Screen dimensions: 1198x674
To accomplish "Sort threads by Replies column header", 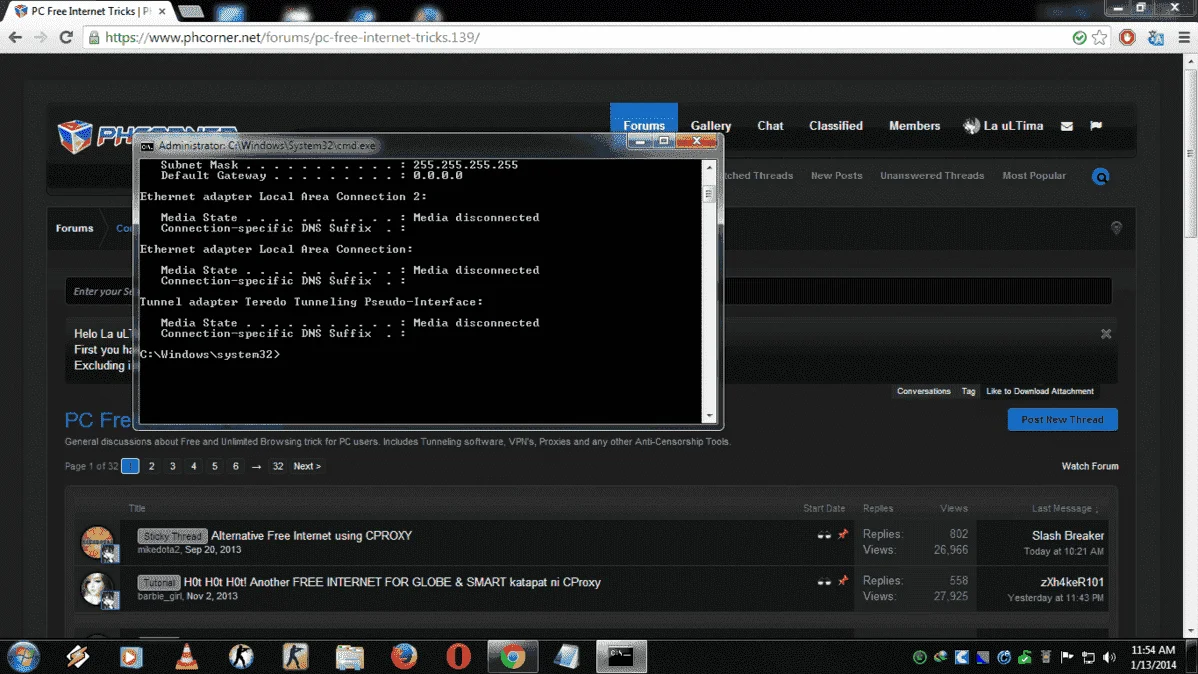I will tap(878, 508).
